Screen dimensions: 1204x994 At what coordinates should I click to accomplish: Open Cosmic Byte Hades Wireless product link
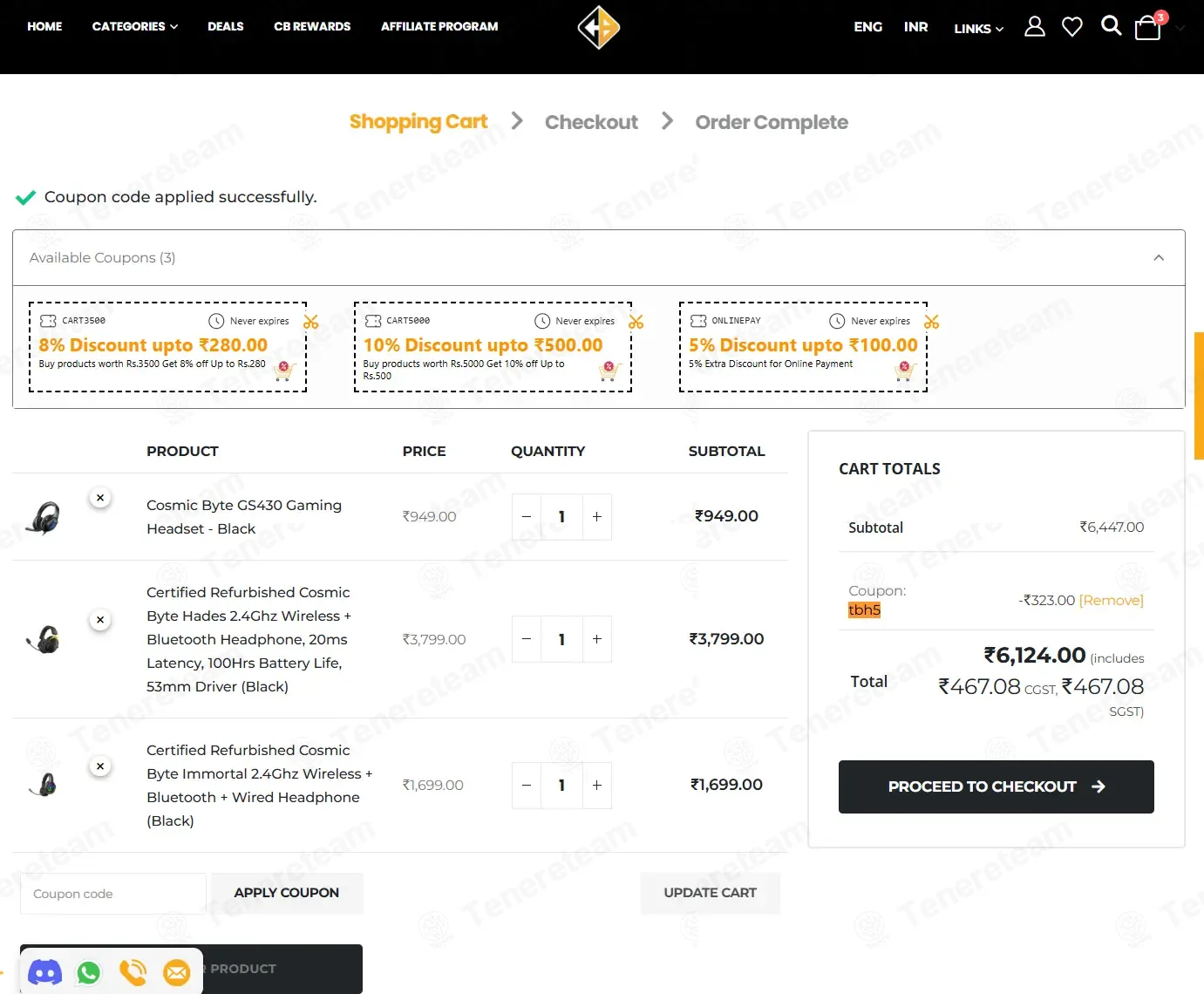[x=249, y=639]
